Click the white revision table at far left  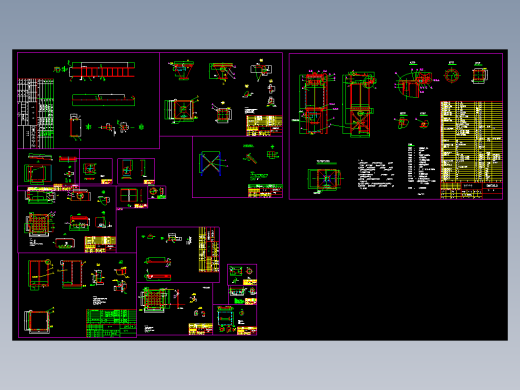[36, 113]
